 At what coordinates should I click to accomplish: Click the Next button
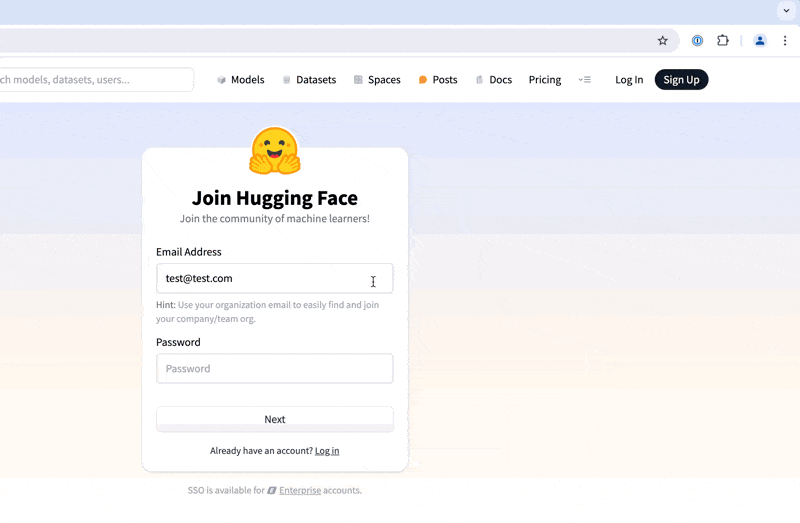coord(275,419)
